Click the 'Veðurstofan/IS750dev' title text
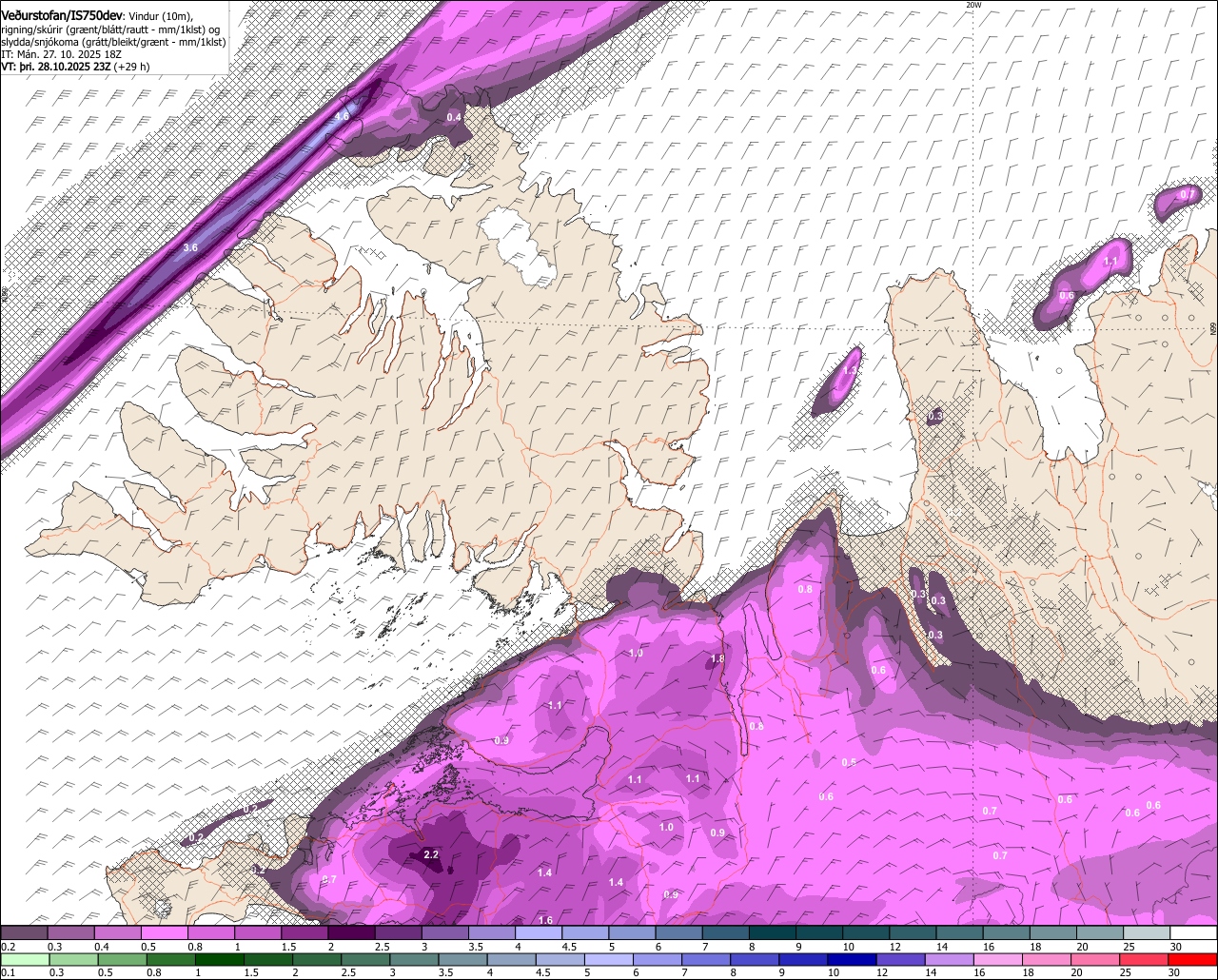Viewport: 1218px width, 980px height. click(62, 15)
